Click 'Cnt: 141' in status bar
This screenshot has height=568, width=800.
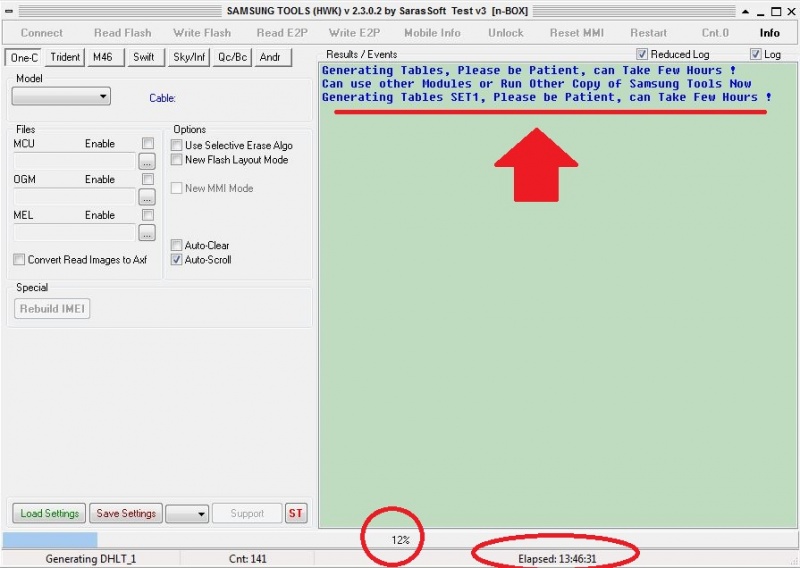click(x=247, y=559)
